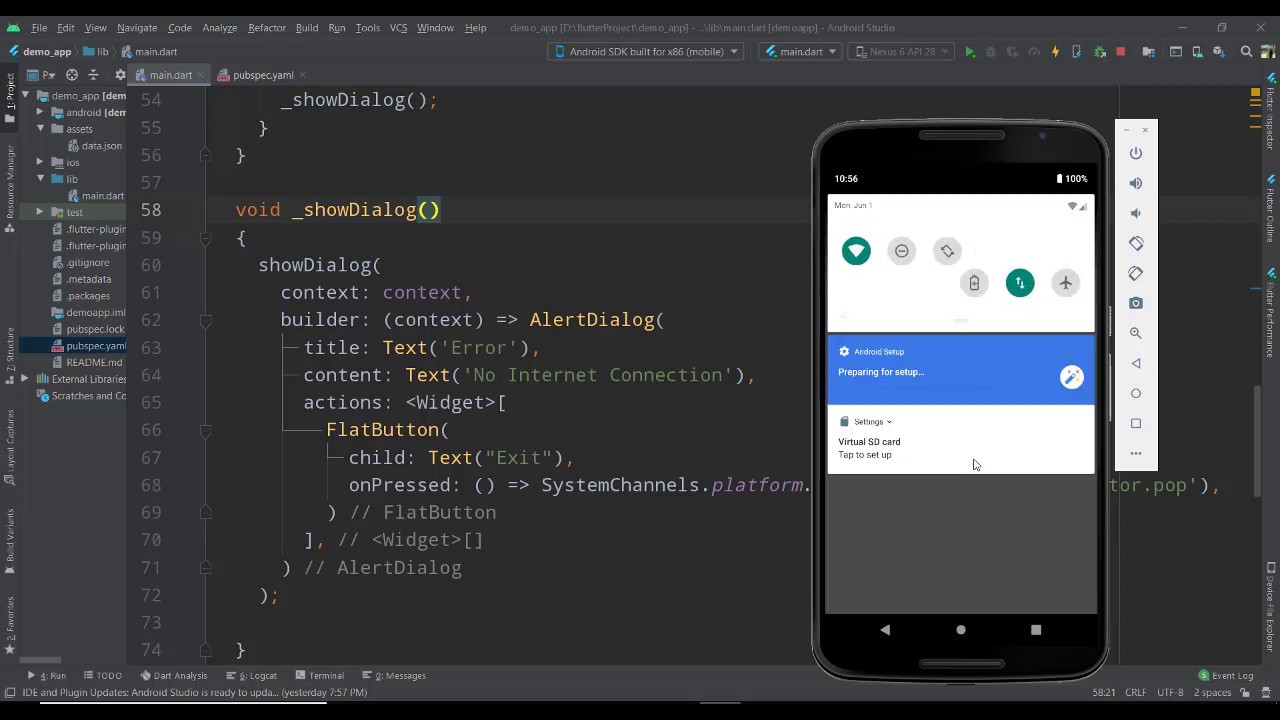Screen dimensions: 1280x720
Task: Click collapse all icon in Project panel
Action: click(x=93, y=75)
